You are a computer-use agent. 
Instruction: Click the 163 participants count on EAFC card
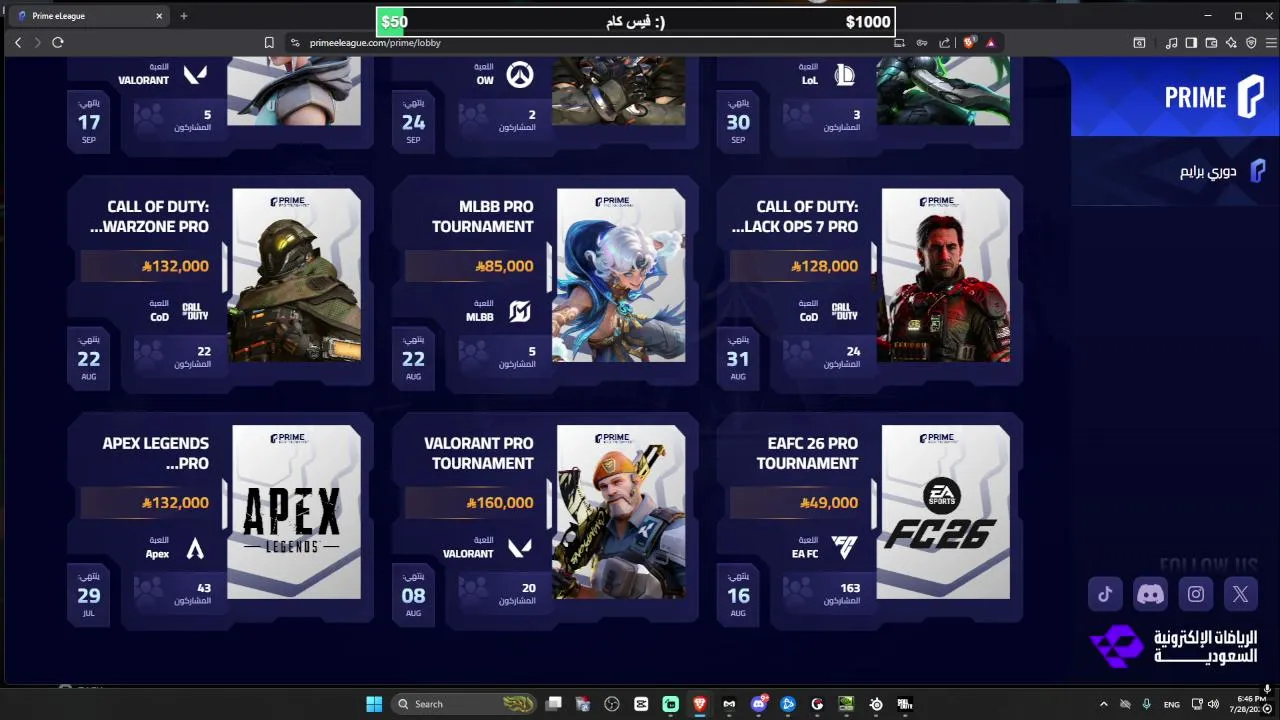coord(850,588)
